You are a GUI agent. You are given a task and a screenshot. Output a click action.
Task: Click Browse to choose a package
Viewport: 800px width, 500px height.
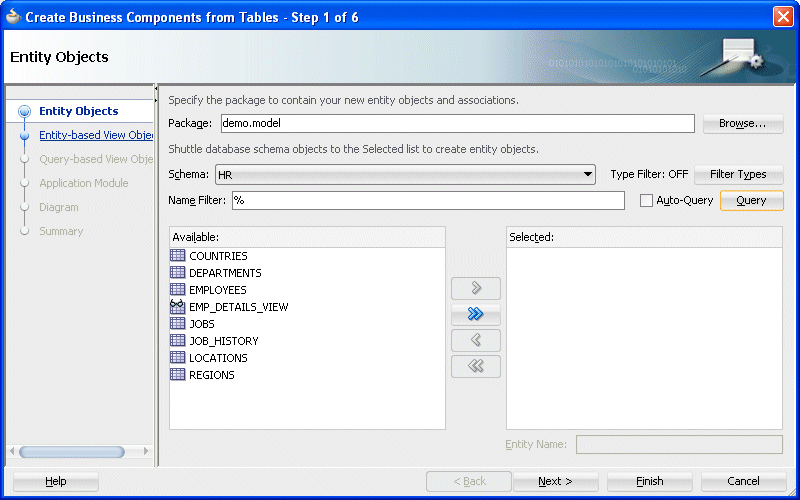point(743,123)
